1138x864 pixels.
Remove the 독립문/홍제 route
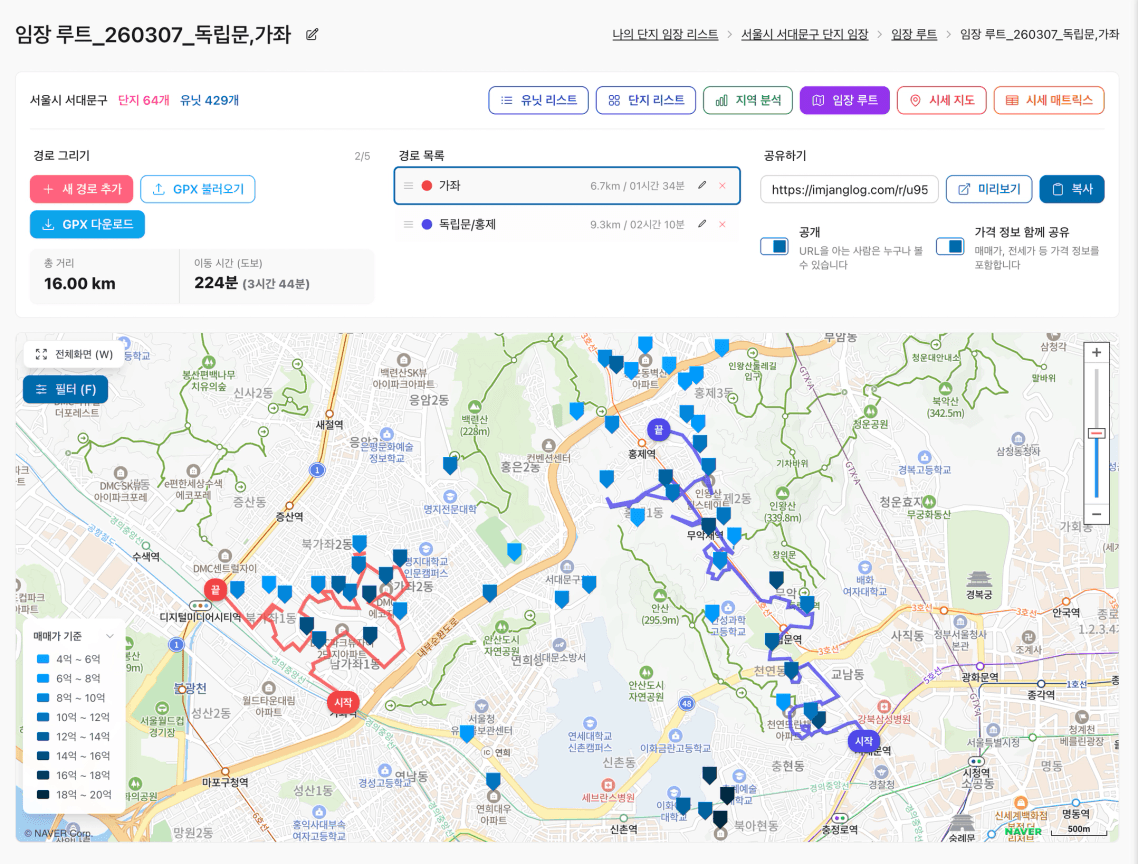(x=722, y=224)
